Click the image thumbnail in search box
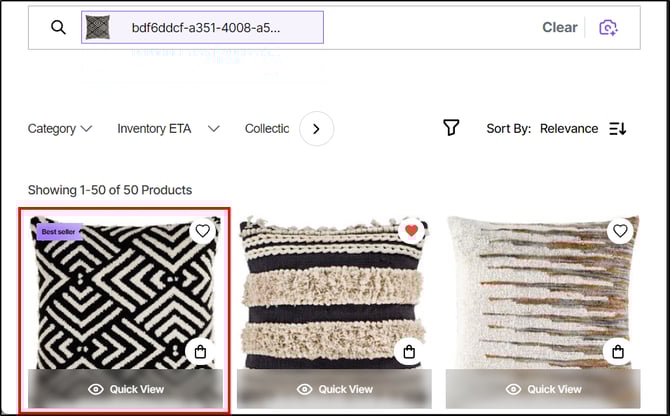670x416 pixels. pyautogui.click(x=98, y=28)
